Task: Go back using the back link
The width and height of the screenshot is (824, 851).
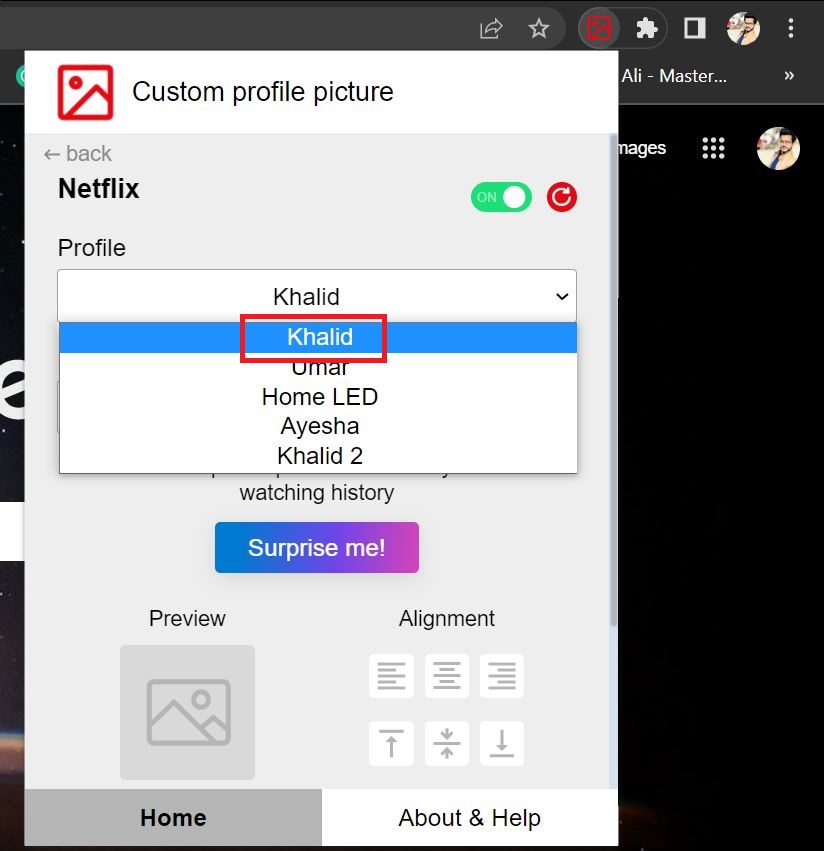Action: tap(77, 153)
